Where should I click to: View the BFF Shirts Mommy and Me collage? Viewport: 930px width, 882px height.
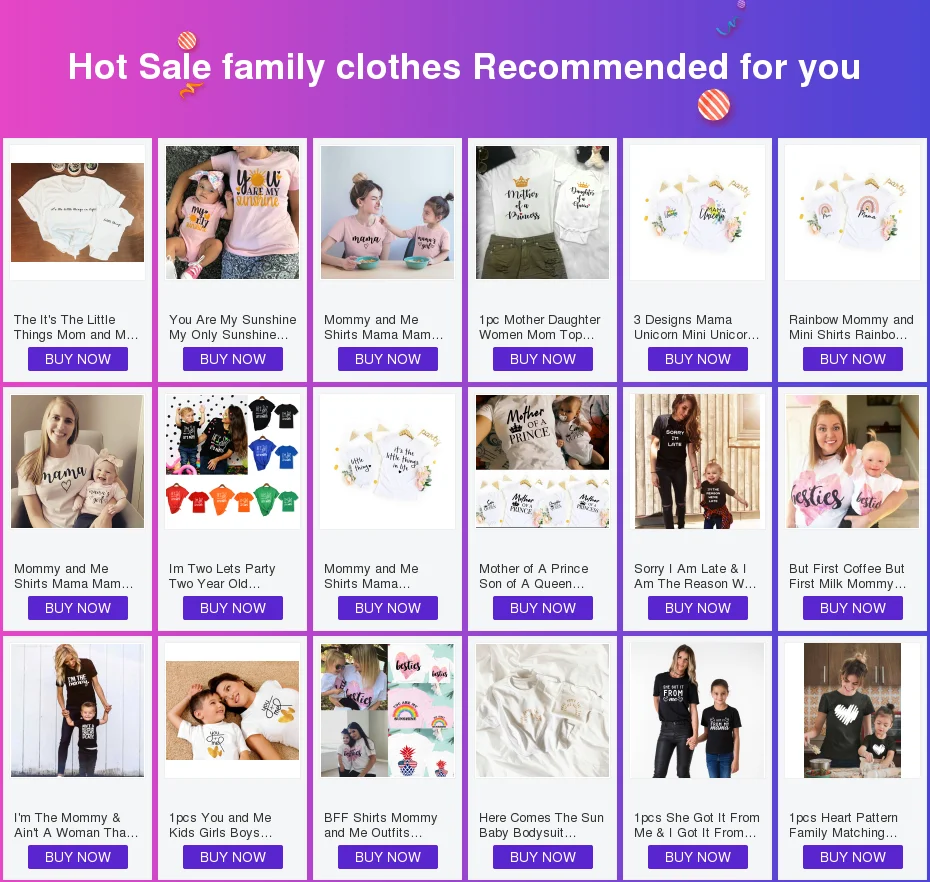click(x=387, y=711)
